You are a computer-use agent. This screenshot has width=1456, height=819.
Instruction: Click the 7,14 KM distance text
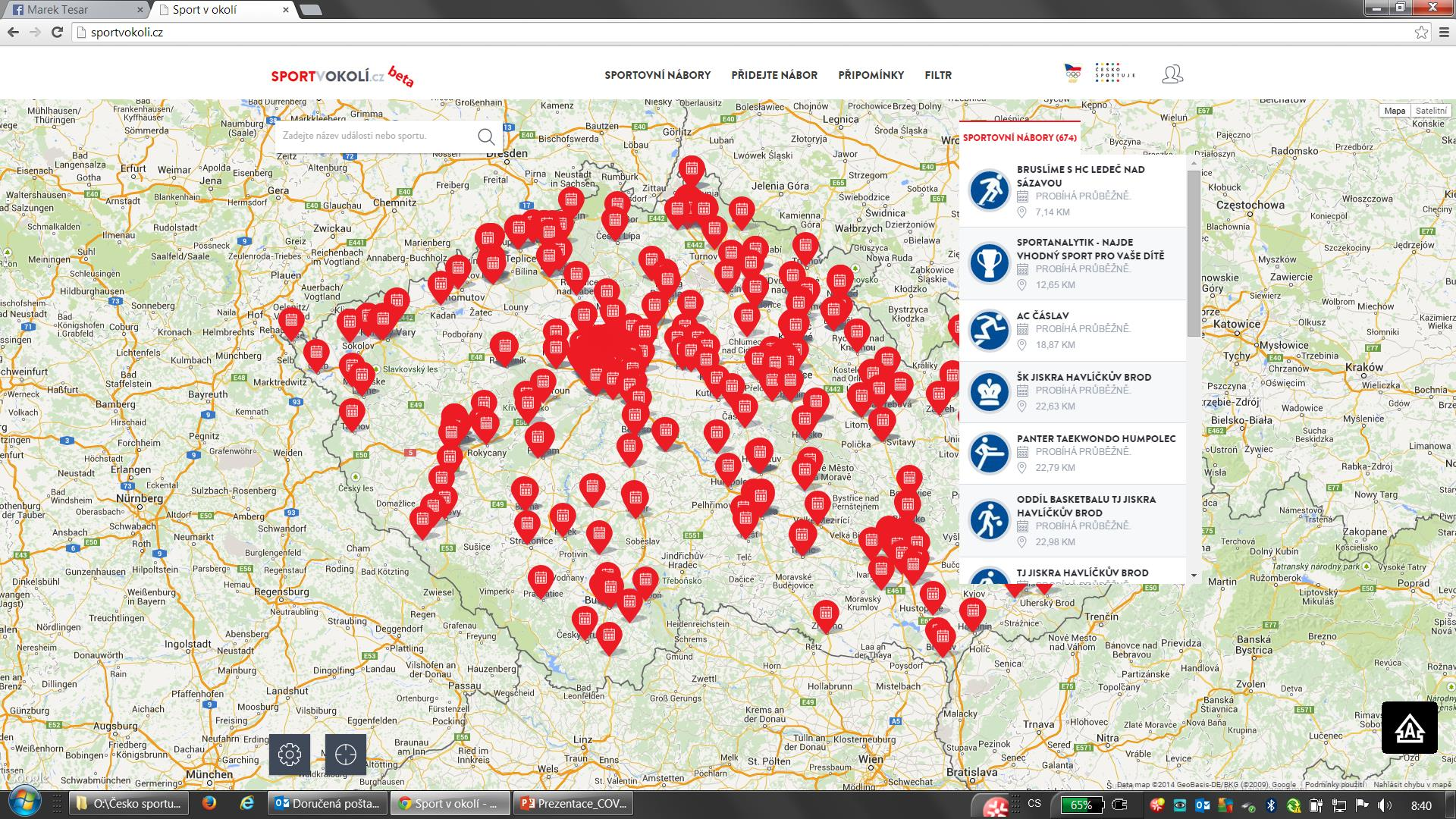[x=1053, y=212]
